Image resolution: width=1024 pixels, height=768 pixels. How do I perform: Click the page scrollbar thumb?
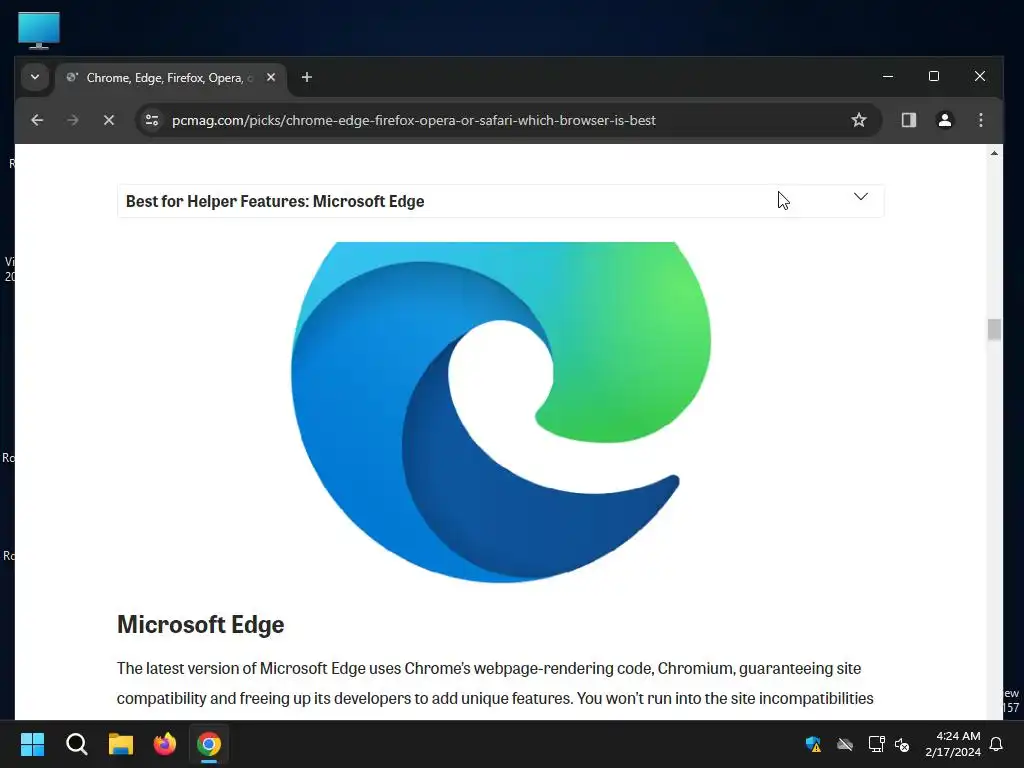(994, 329)
